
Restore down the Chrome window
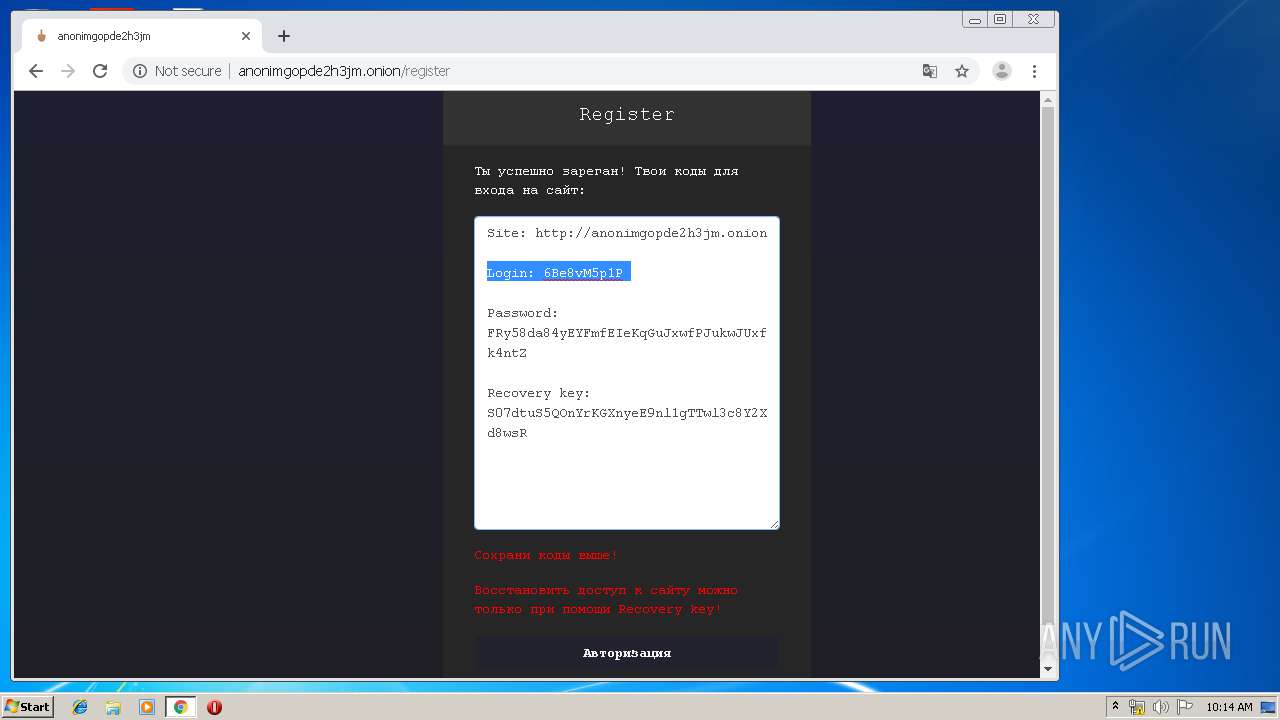(1000, 19)
